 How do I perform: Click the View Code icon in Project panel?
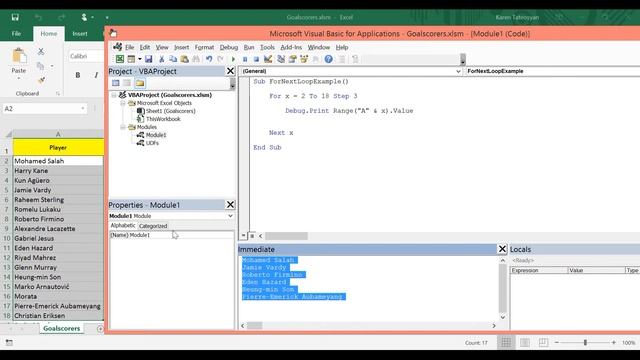[116, 83]
